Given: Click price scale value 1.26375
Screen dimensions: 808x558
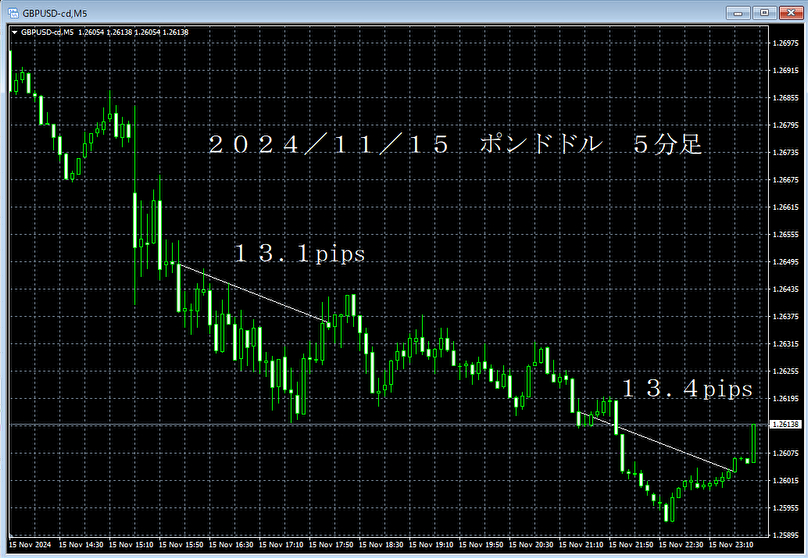Looking at the screenshot, I should click(786, 317).
